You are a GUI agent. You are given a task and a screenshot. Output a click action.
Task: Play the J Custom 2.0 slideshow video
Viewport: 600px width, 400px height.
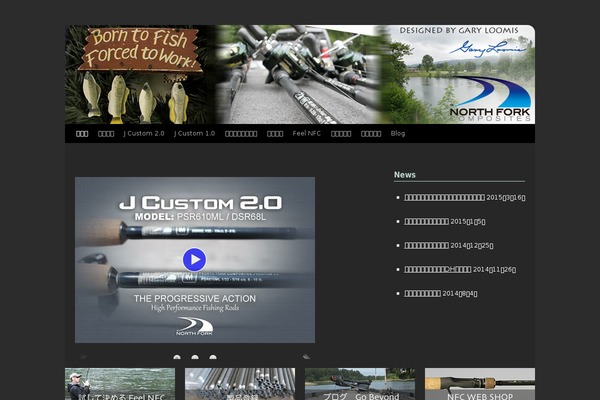(x=194, y=260)
